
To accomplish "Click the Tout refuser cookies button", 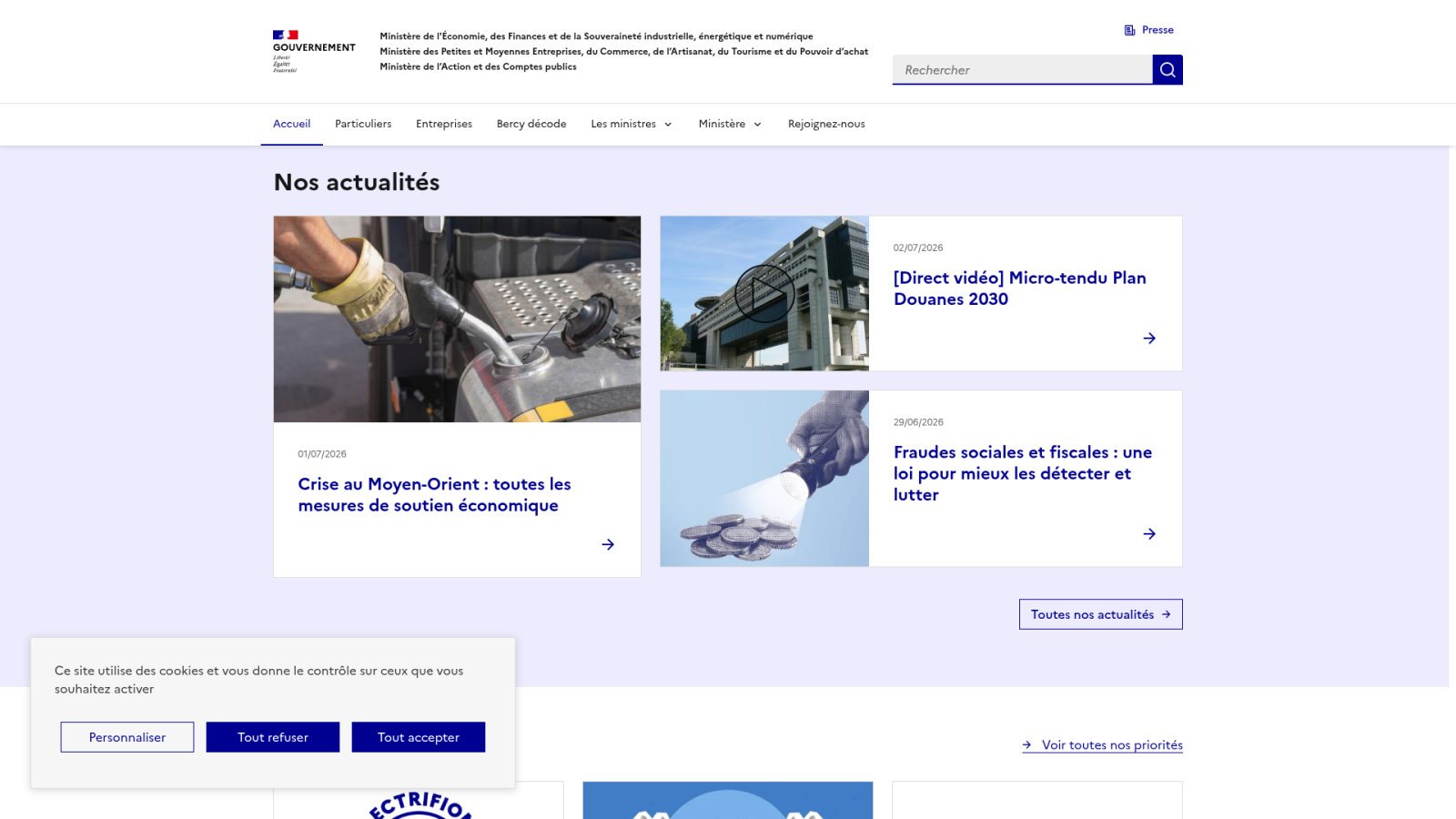I will [x=273, y=737].
